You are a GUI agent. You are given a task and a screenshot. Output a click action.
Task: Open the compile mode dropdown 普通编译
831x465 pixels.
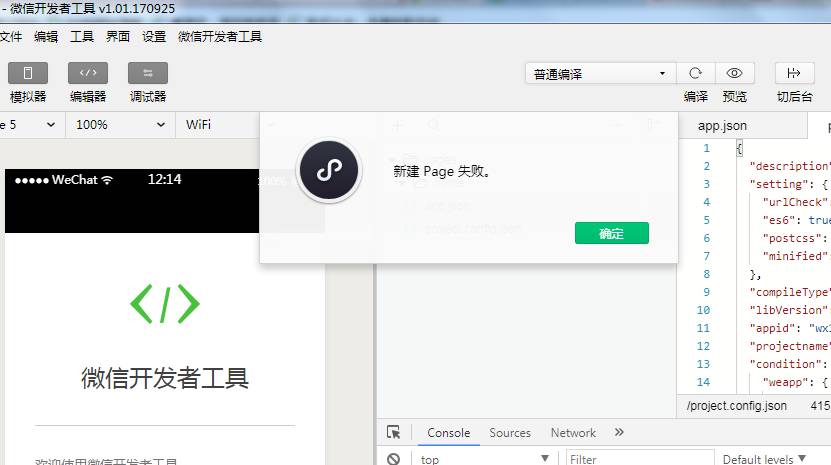coord(600,74)
